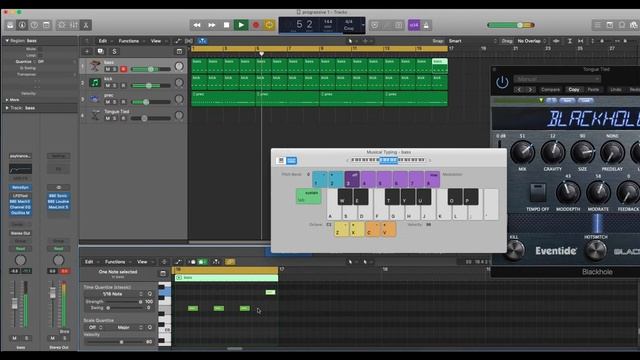Stop playback with the stop button
This screenshot has height=360, width=640.
pyautogui.click(x=226, y=25)
